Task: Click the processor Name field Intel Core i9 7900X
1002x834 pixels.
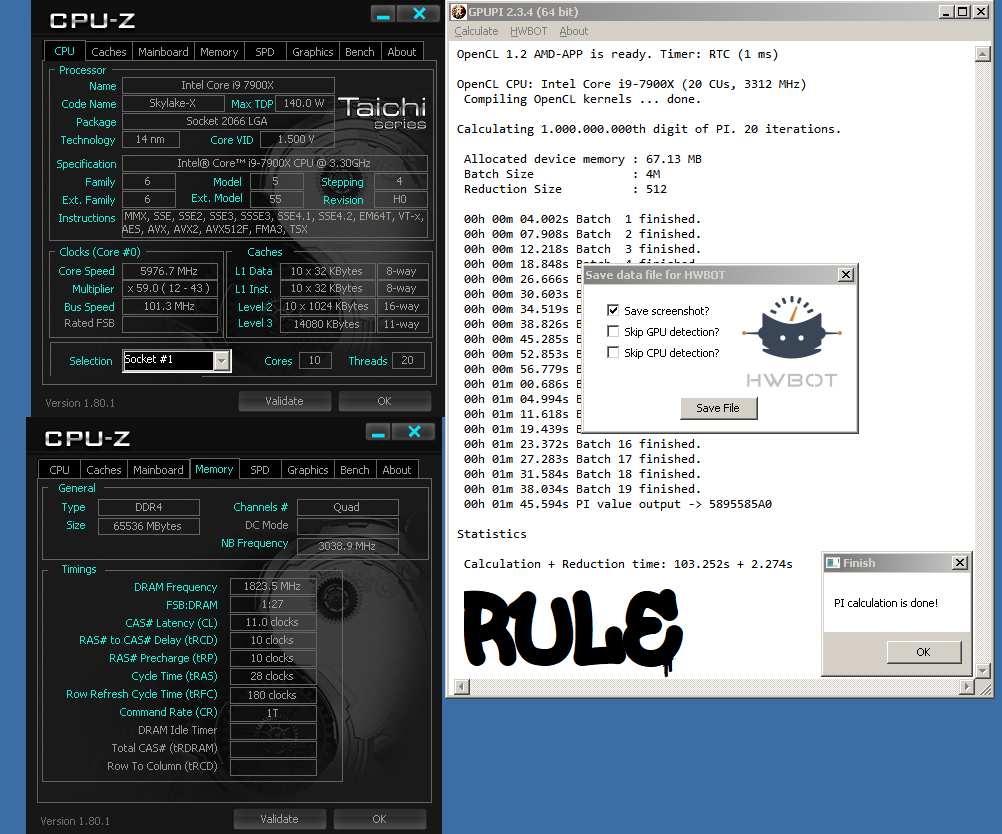Action: click(x=228, y=85)
